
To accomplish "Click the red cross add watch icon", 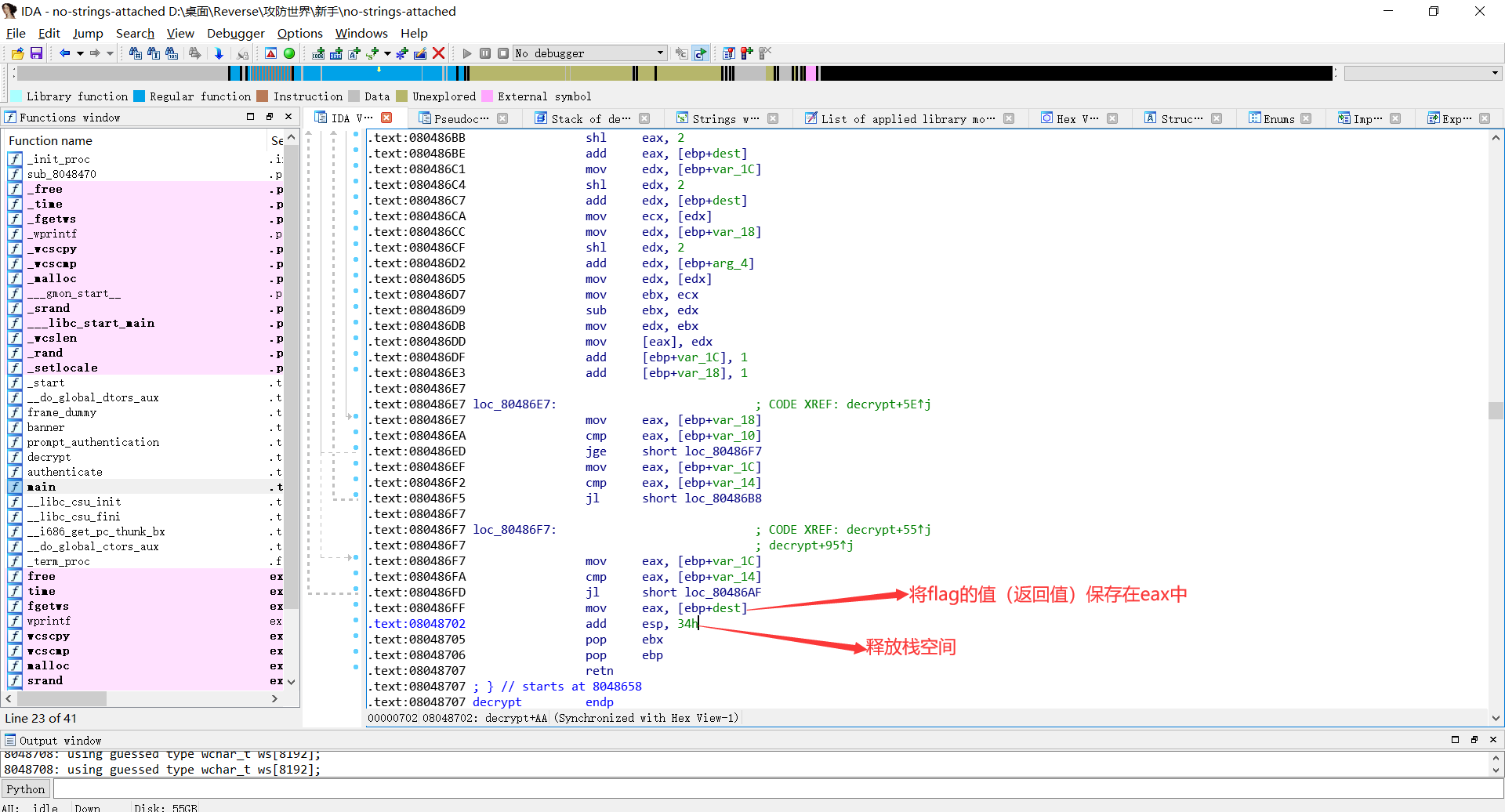I will click(x=747, y=53).
